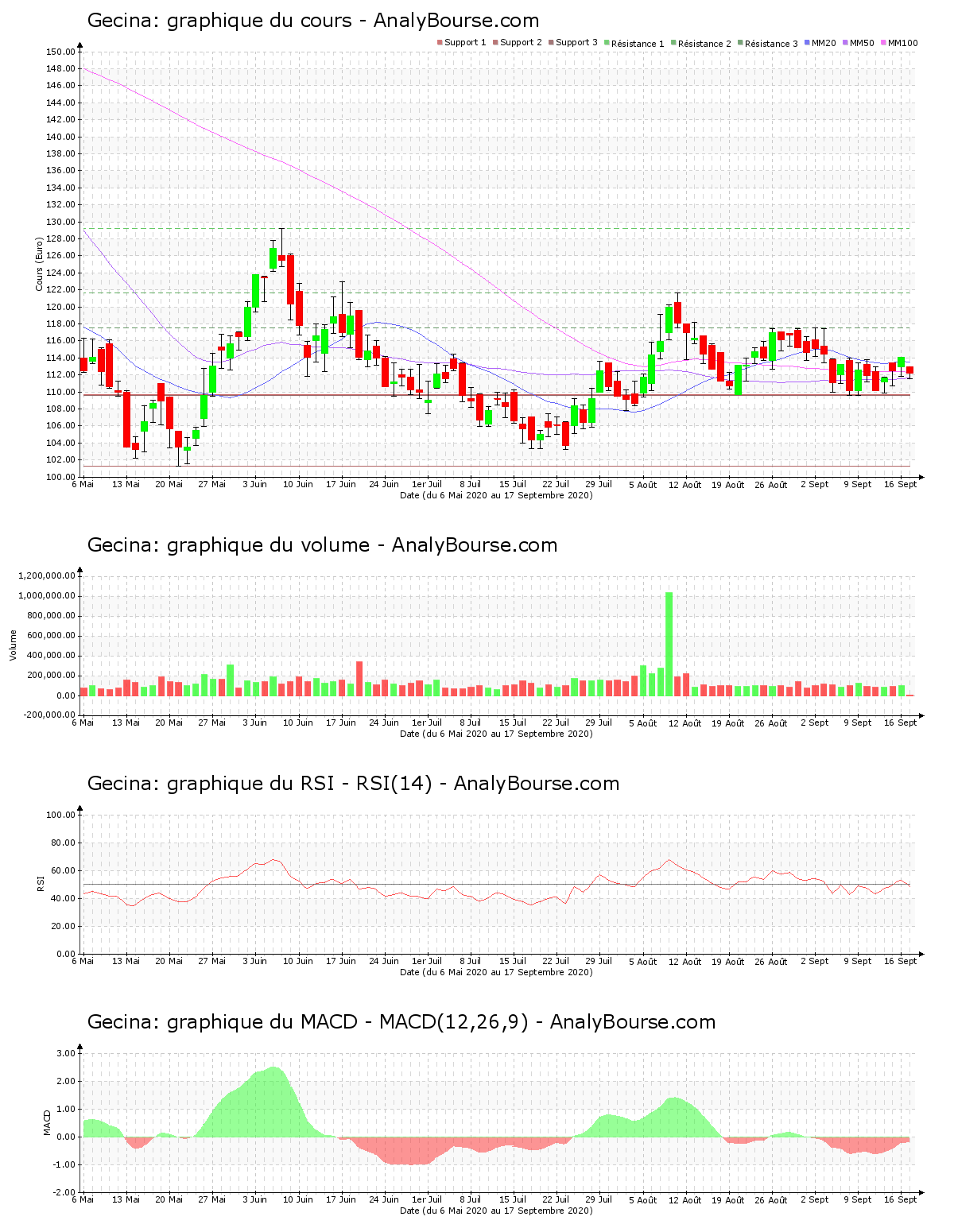Click the MM100 legend entry
This screenshot has width=954, height=1232.
[x=899, y=43]
